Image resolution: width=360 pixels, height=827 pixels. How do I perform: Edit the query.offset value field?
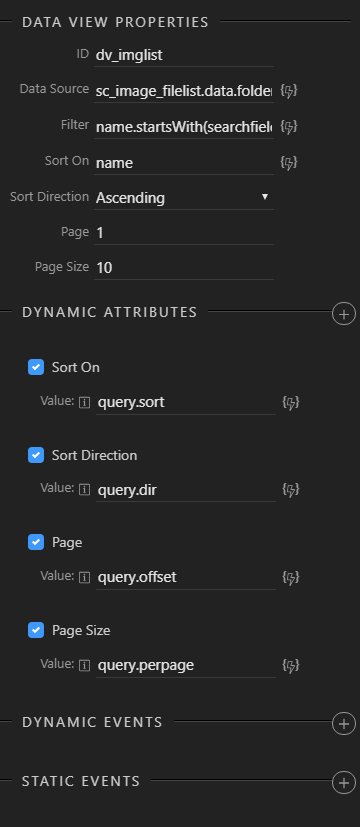point(186,578)
